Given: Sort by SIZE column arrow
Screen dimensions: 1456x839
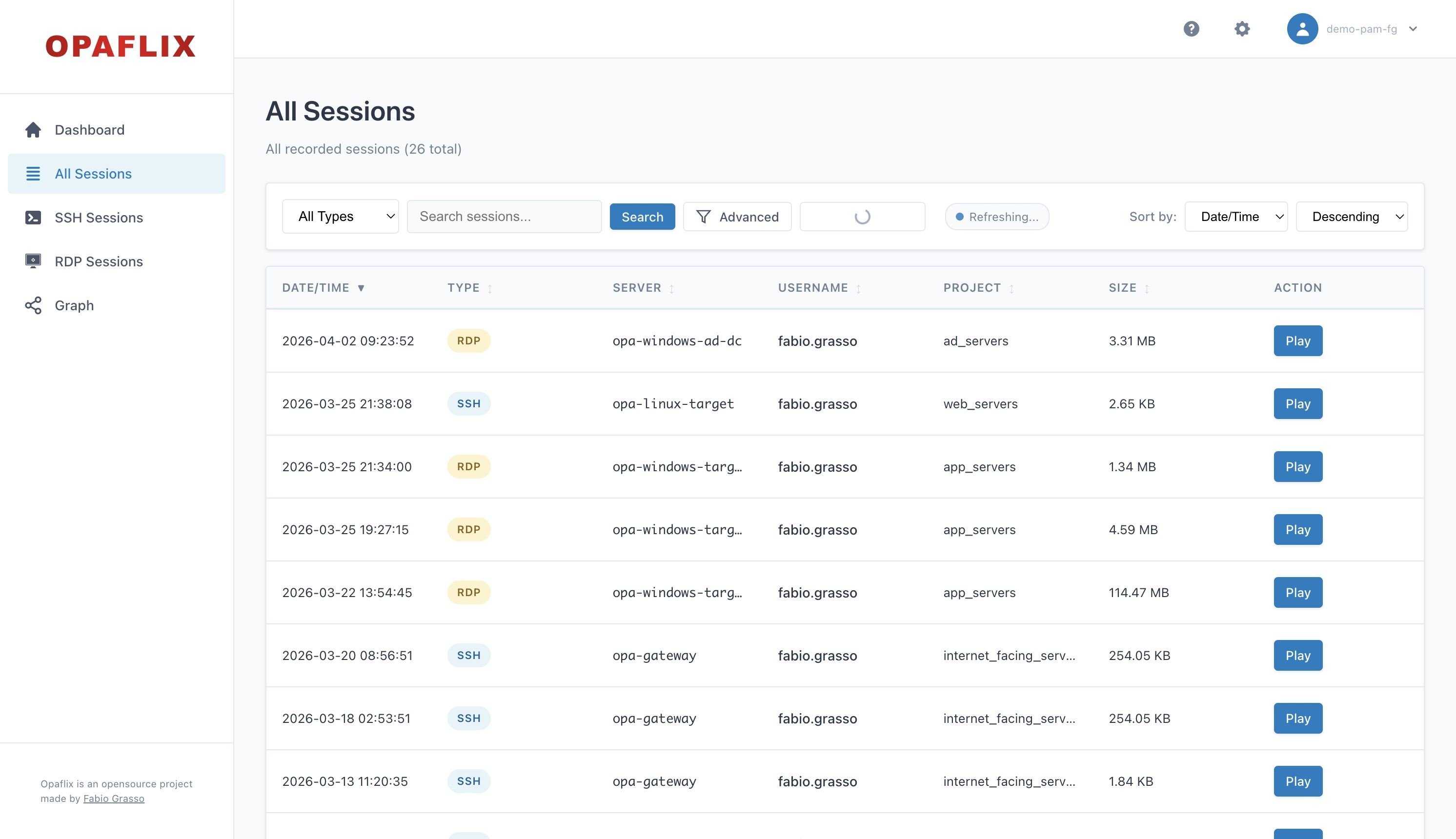Looking at the screenshot, I should tap(1147, 289).
